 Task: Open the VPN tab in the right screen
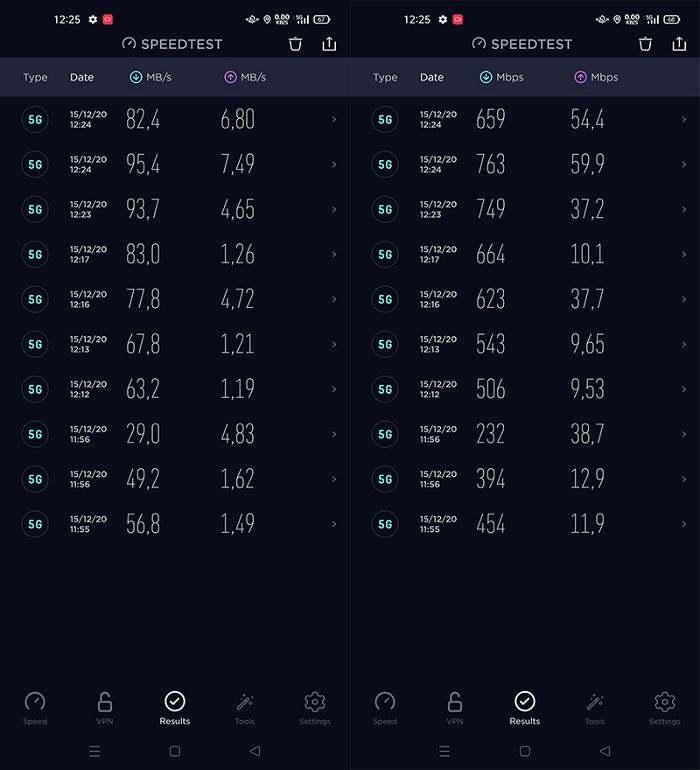point(454,708)
